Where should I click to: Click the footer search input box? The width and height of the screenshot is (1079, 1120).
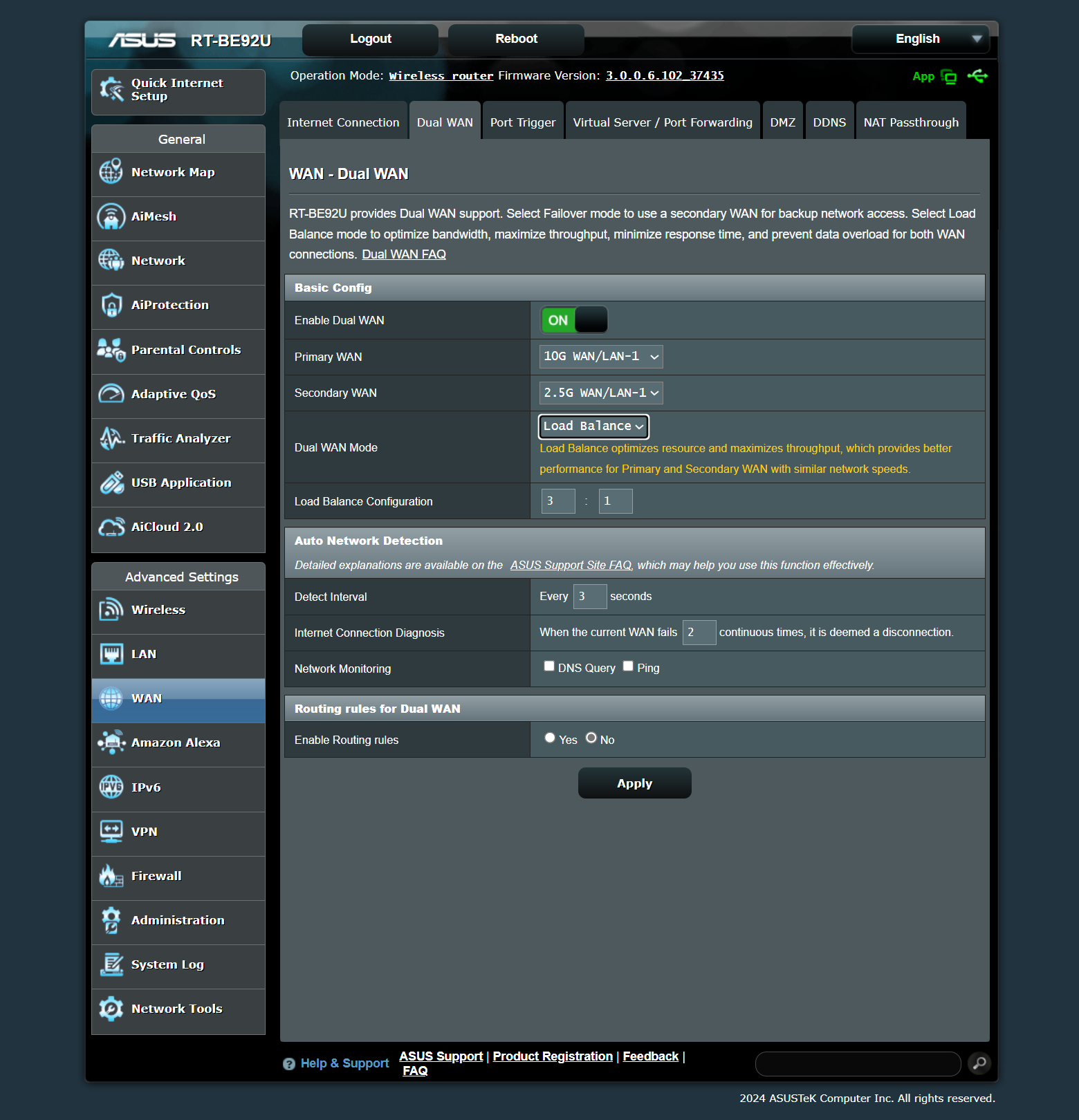(858, 1064)
